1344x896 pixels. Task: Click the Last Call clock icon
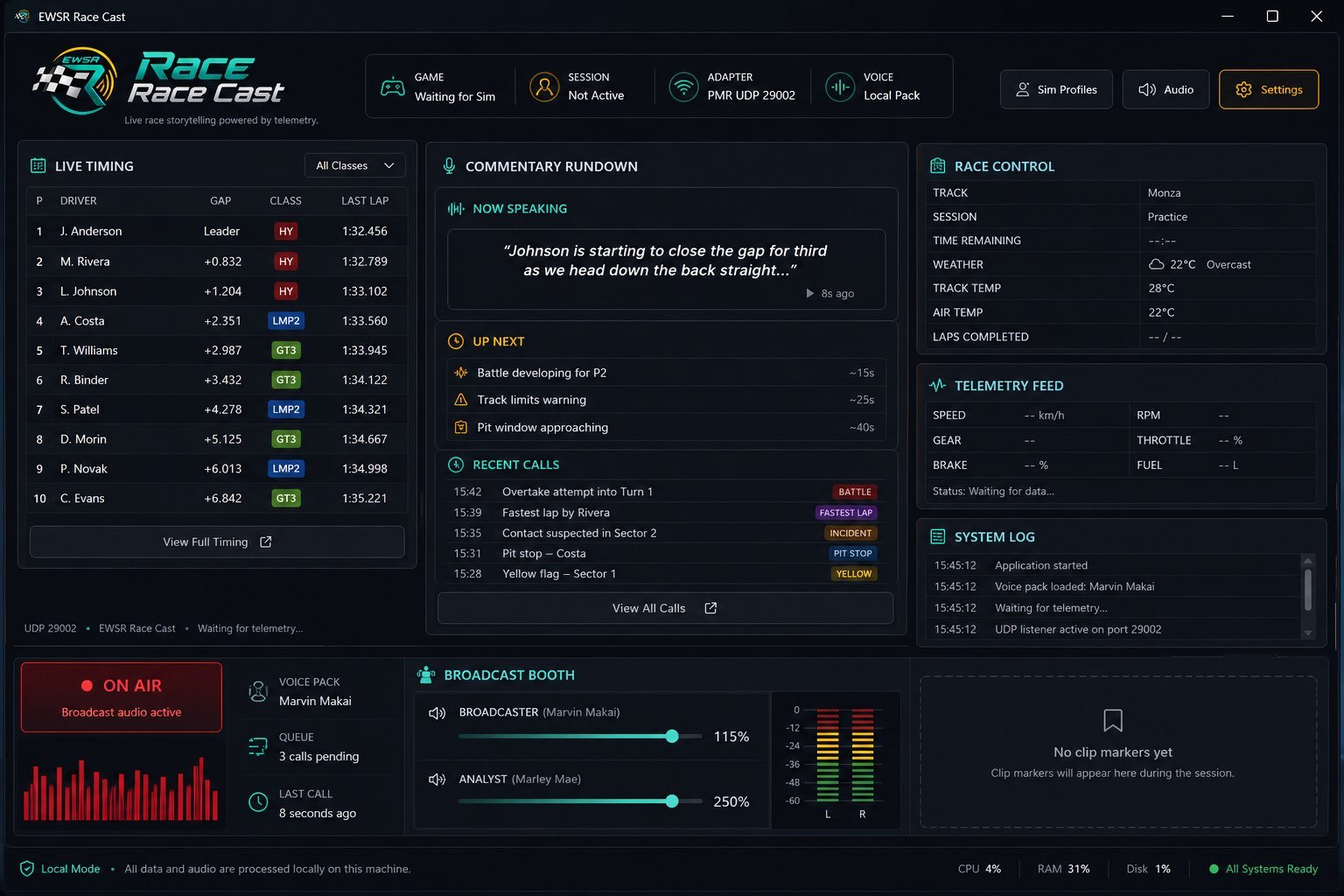click(258, 802)
